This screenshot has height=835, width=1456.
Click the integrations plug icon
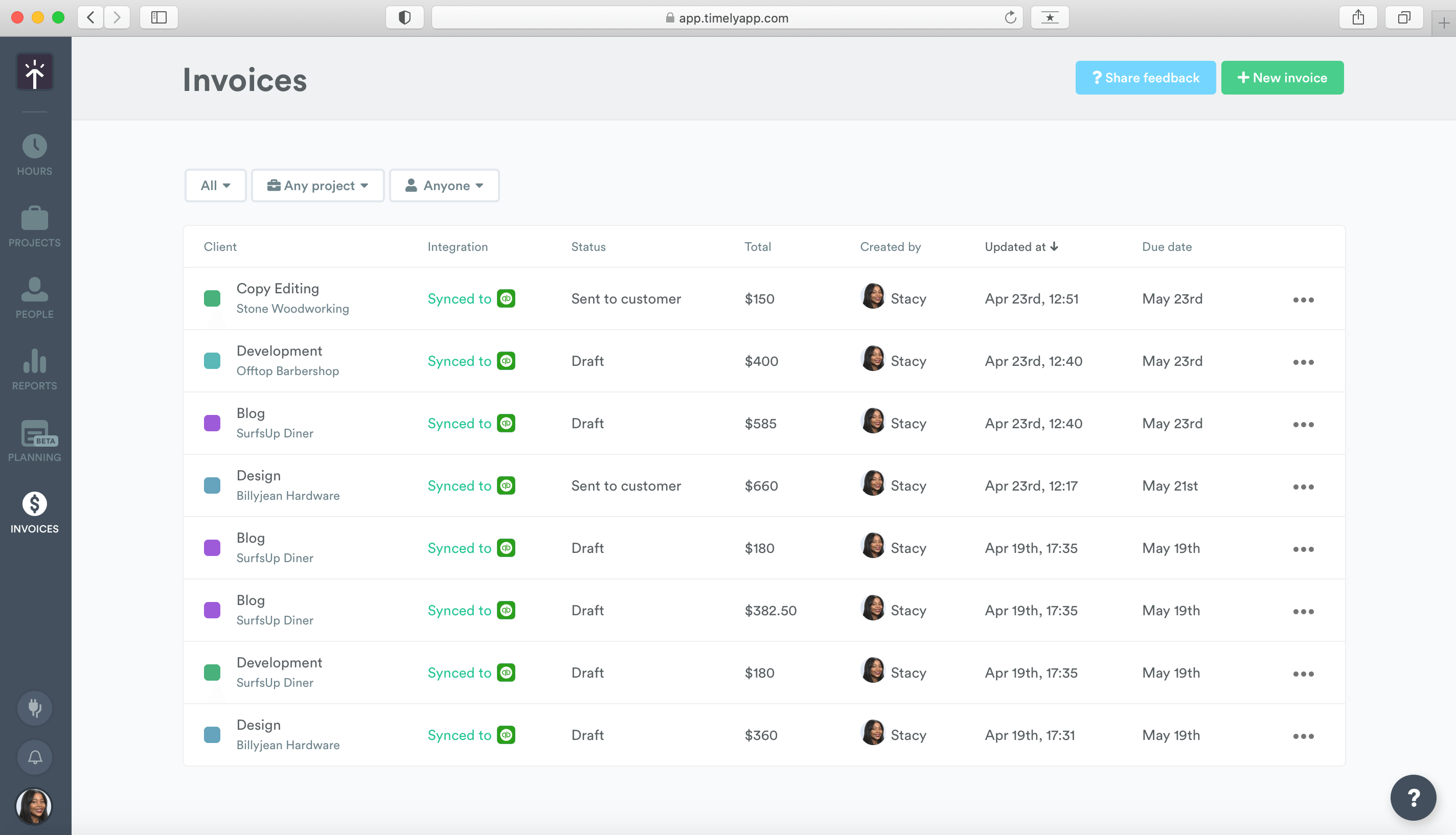[x=34, y=708]
